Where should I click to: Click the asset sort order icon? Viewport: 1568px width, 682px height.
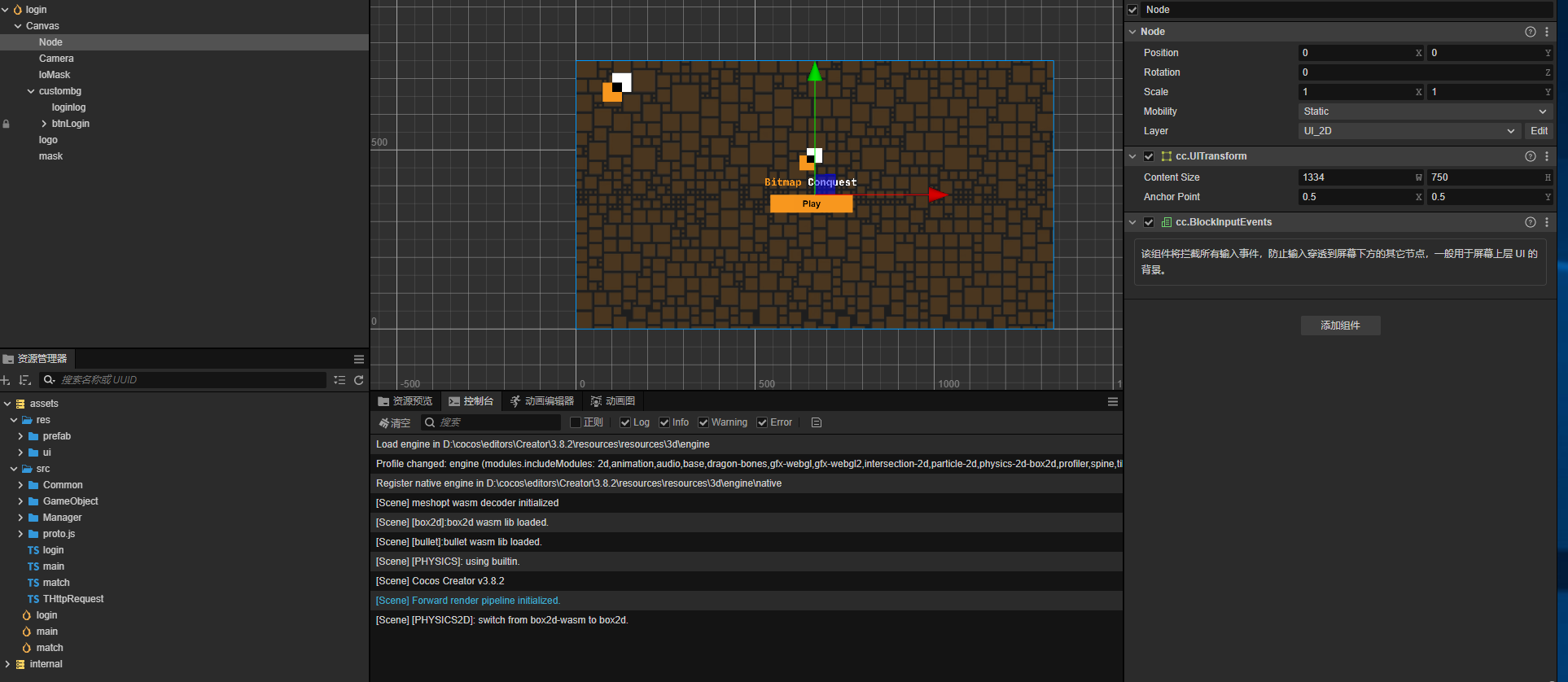(x=24, y=380)
